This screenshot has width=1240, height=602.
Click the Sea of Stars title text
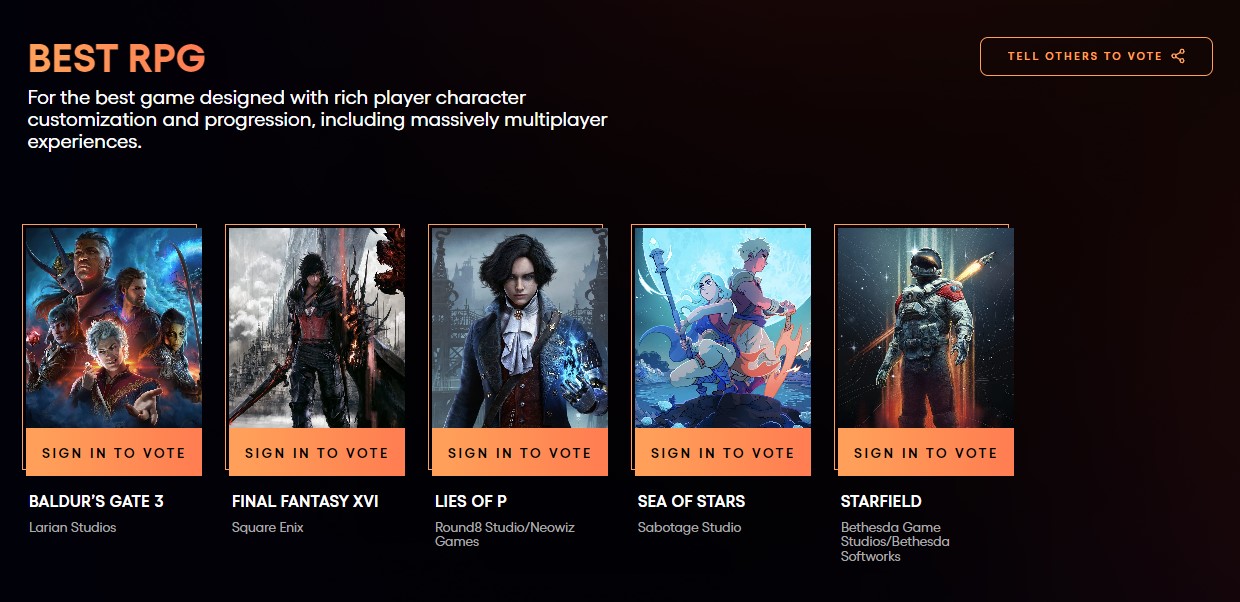[691, 501]
